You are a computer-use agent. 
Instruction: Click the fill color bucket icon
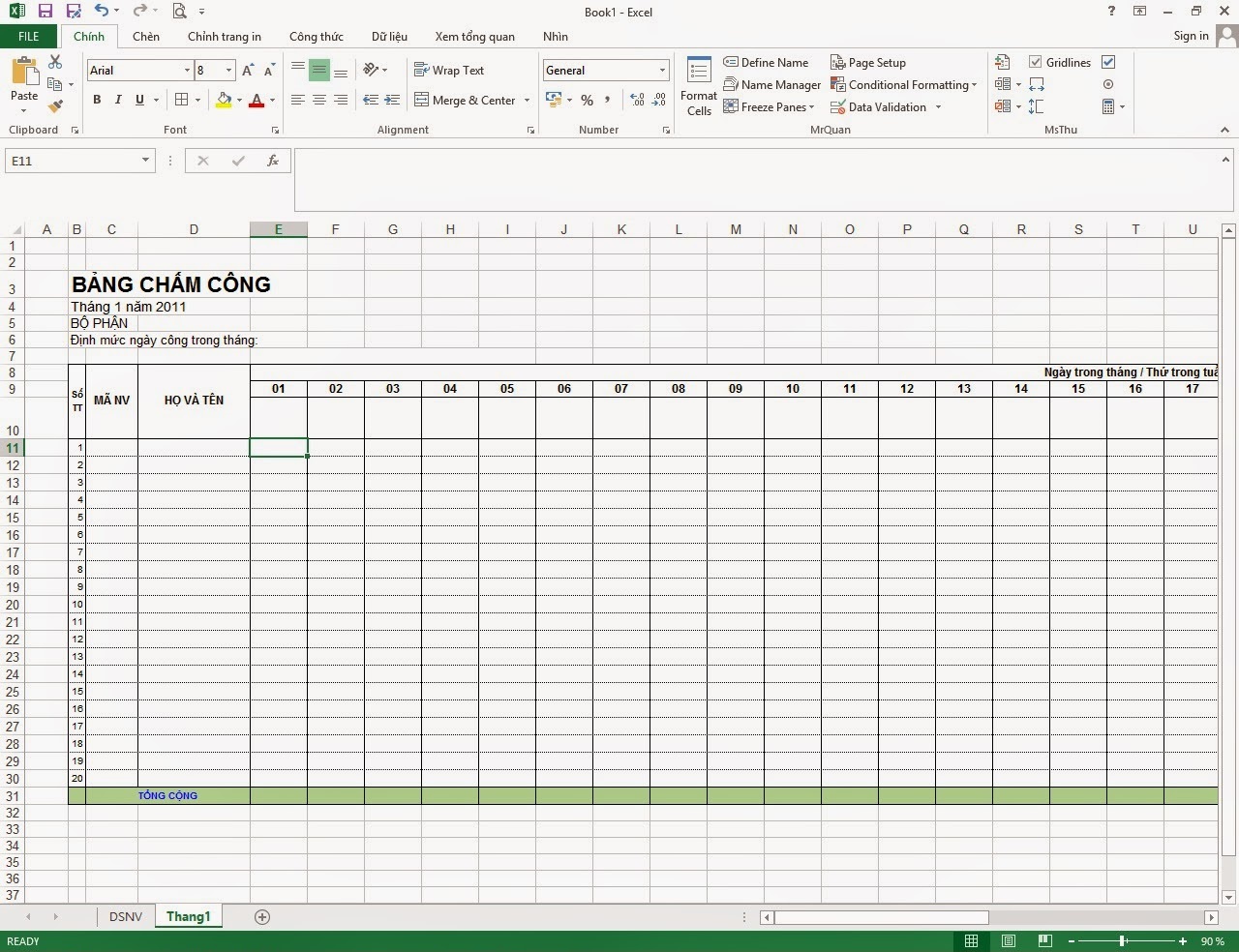pos(225,100)
